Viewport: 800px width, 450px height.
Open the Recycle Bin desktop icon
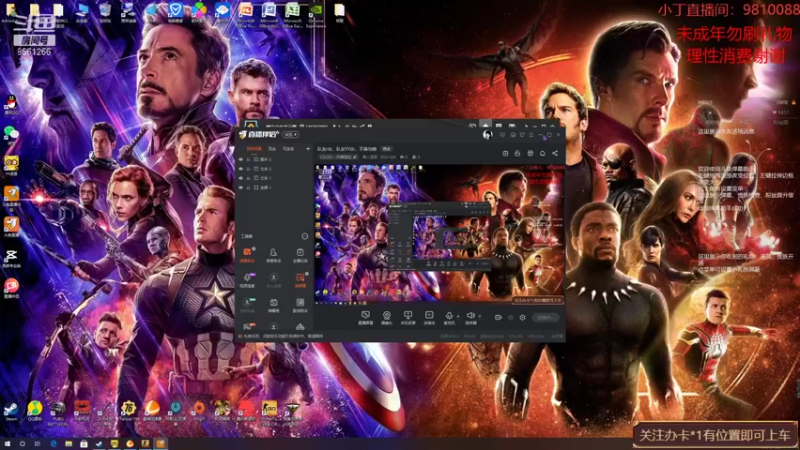[x=105, y=12]
